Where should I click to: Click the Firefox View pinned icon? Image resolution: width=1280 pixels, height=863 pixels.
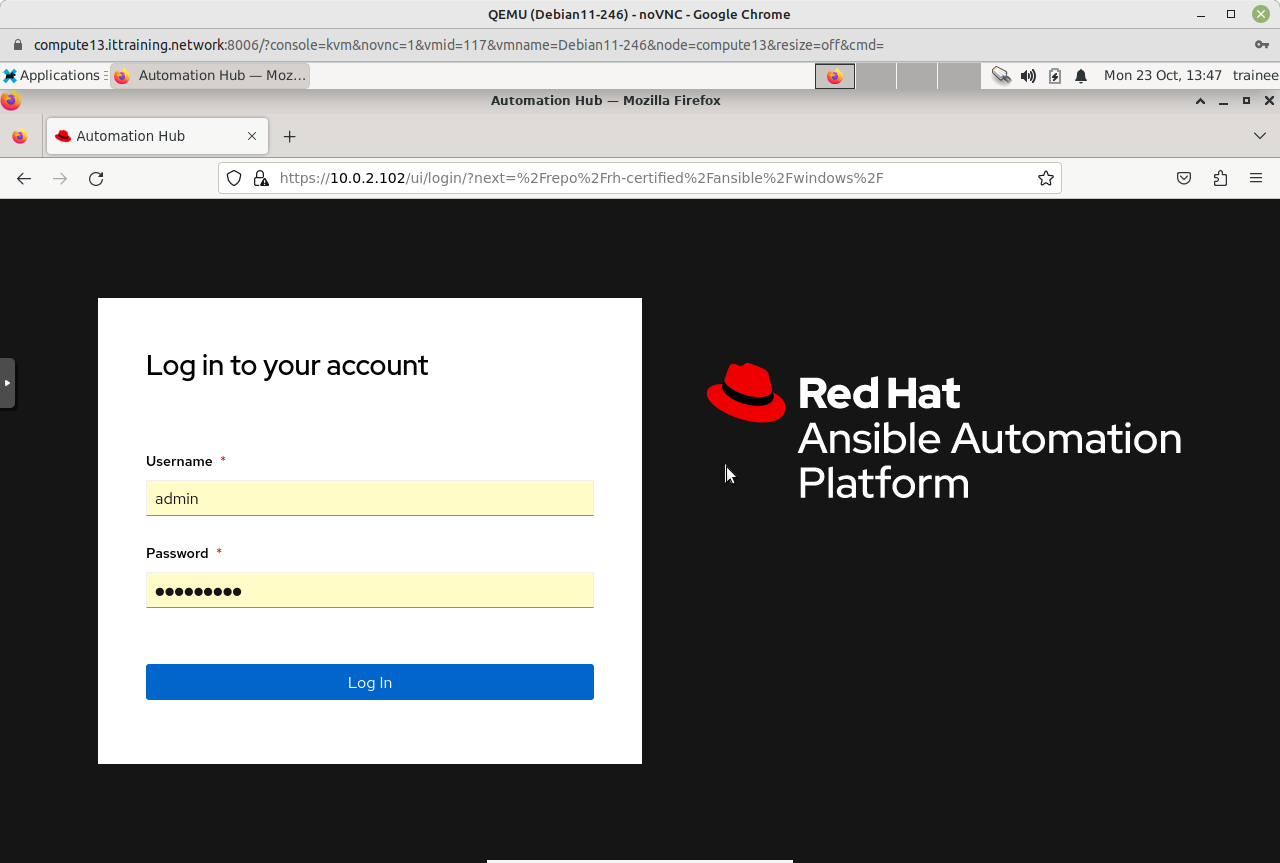[20, 136]
